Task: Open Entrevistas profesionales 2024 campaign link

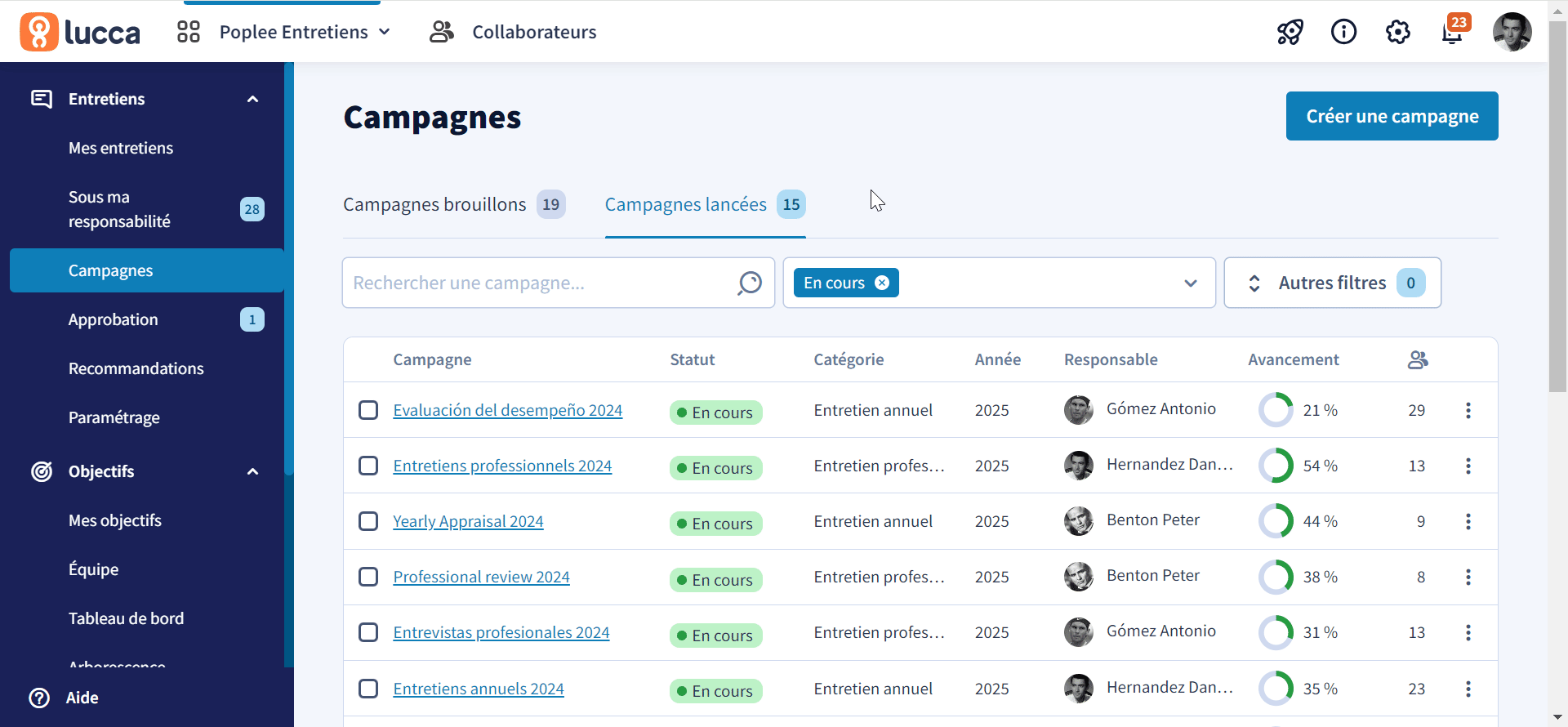Action: tap(501, 632)
